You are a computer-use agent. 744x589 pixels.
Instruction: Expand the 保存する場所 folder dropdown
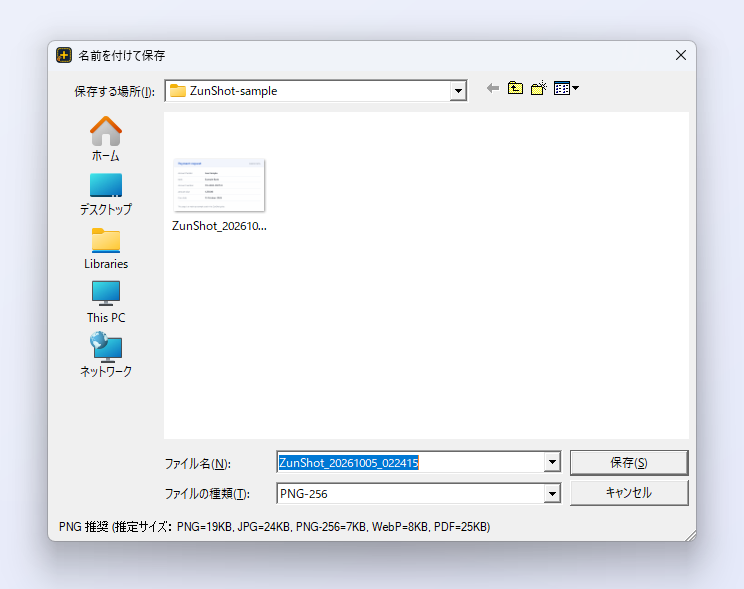458,91
